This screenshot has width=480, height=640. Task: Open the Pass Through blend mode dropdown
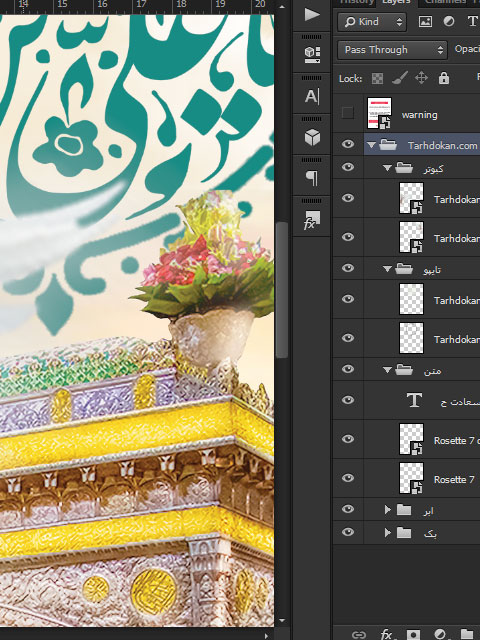[x=392, y=50]
